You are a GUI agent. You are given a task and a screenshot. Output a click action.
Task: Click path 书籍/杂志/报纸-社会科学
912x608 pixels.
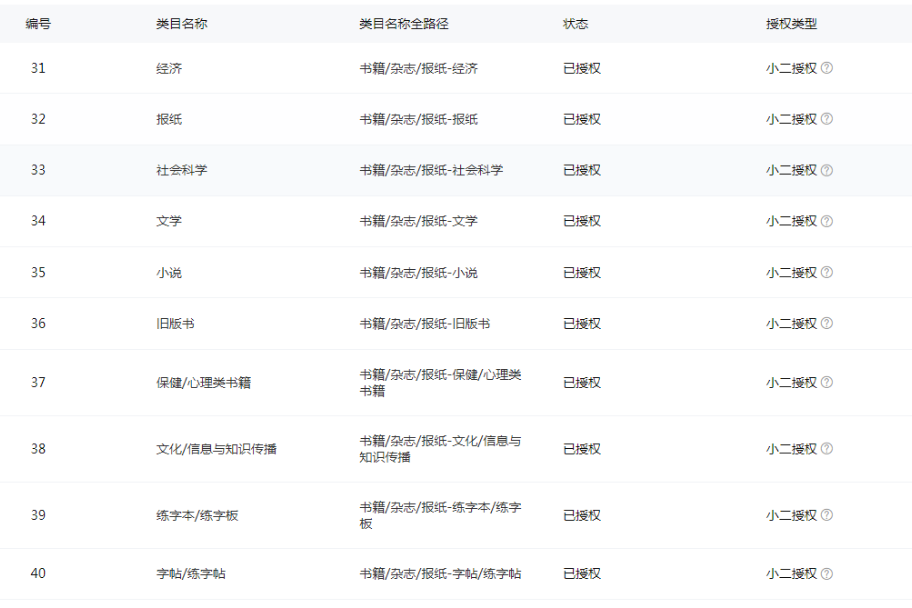coord(431,170)
